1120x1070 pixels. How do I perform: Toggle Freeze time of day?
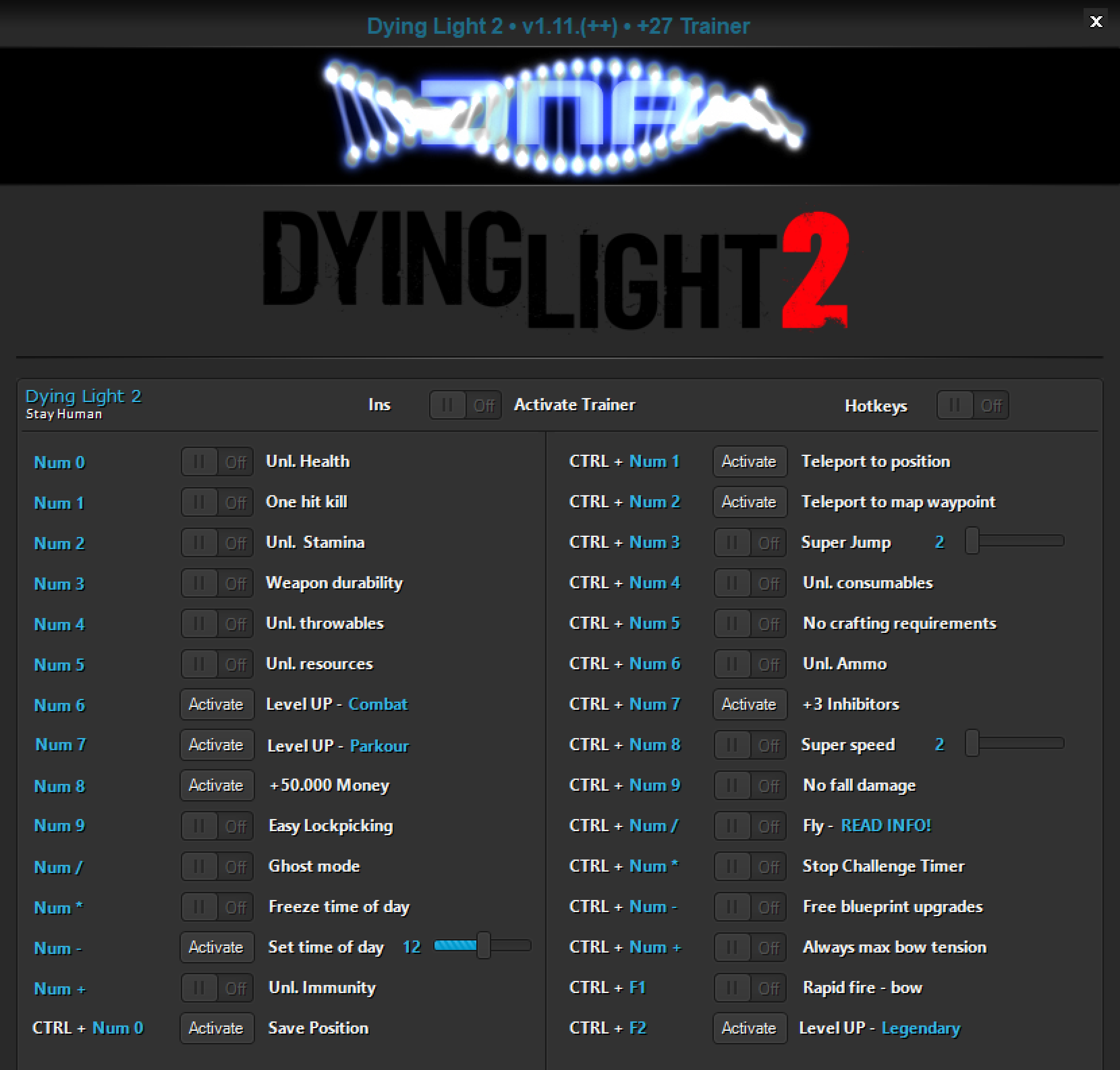[217, 907]
